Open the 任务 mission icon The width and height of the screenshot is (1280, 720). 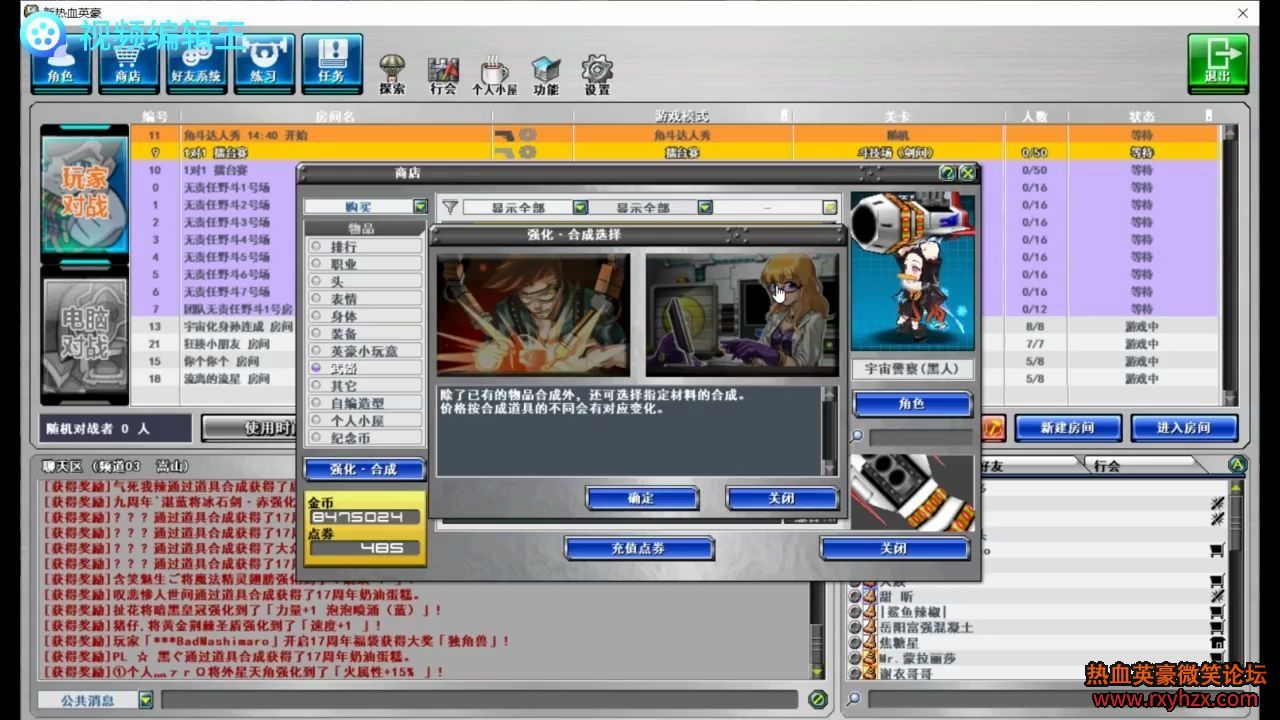(x=331, y=63)
